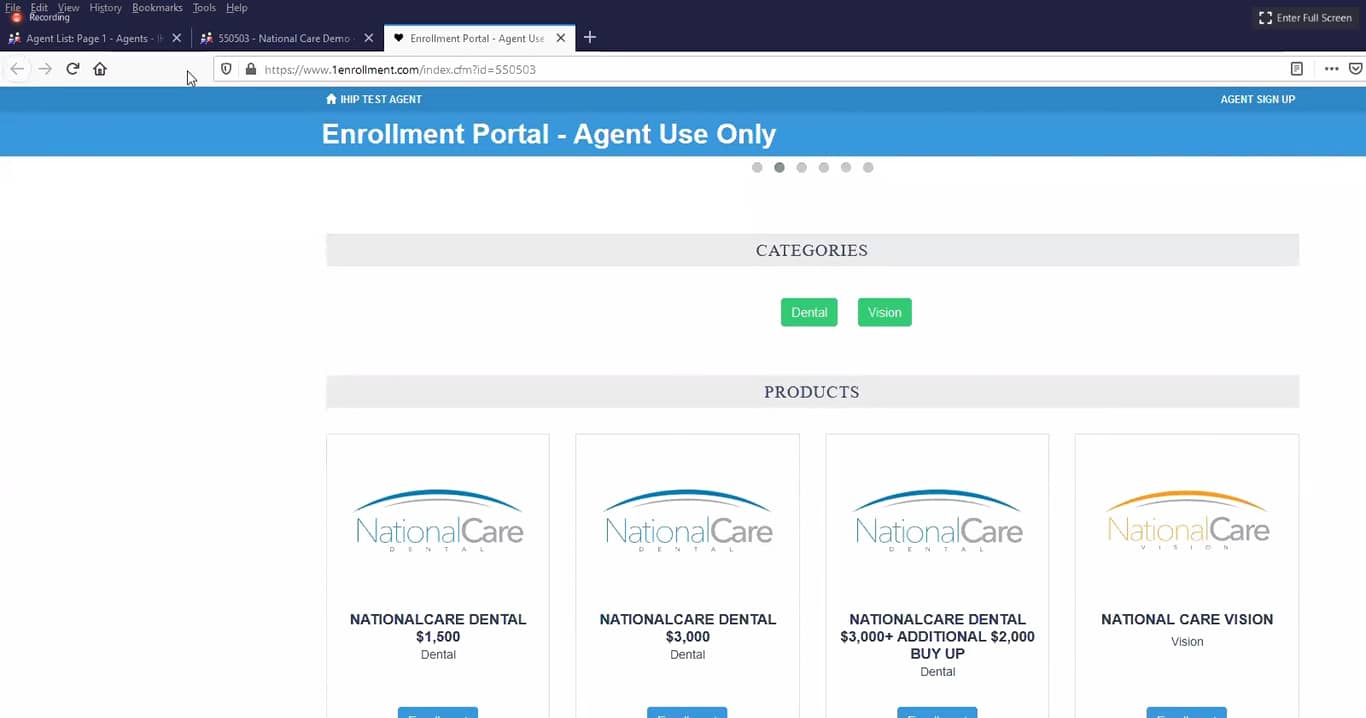Open the Bookmarks menu

point(157,7)
